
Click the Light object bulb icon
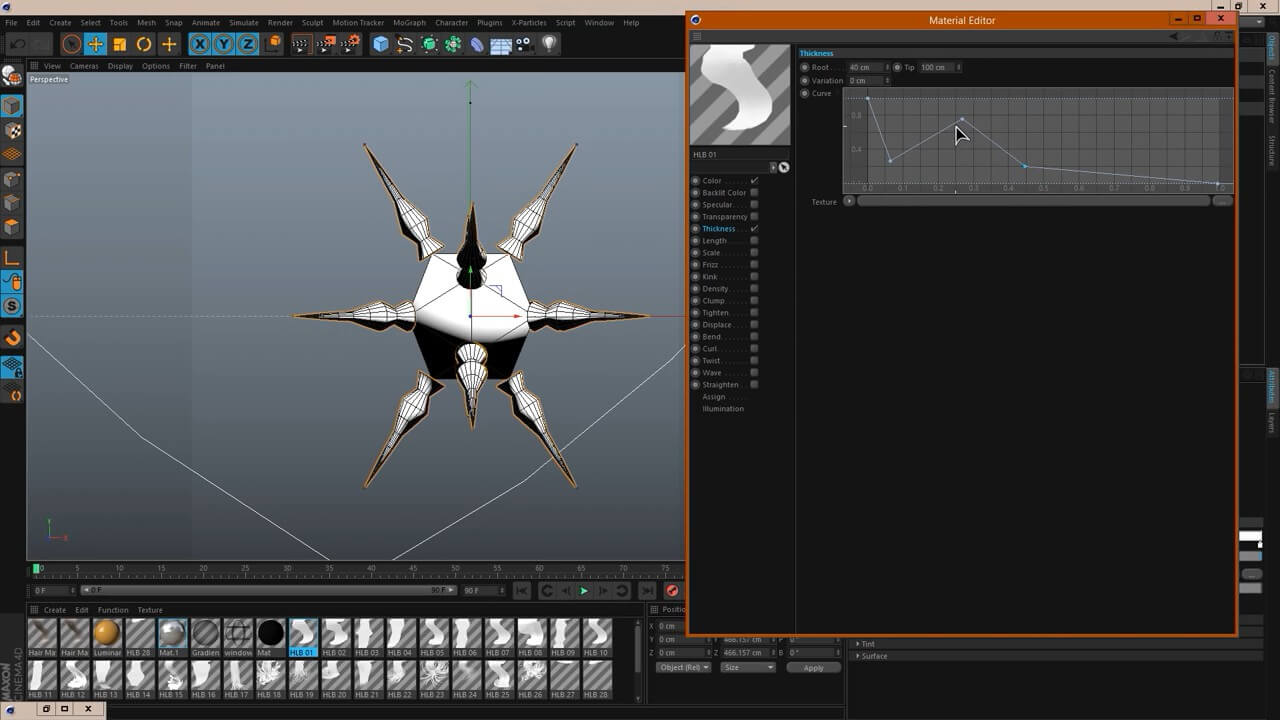coord(549,44)
